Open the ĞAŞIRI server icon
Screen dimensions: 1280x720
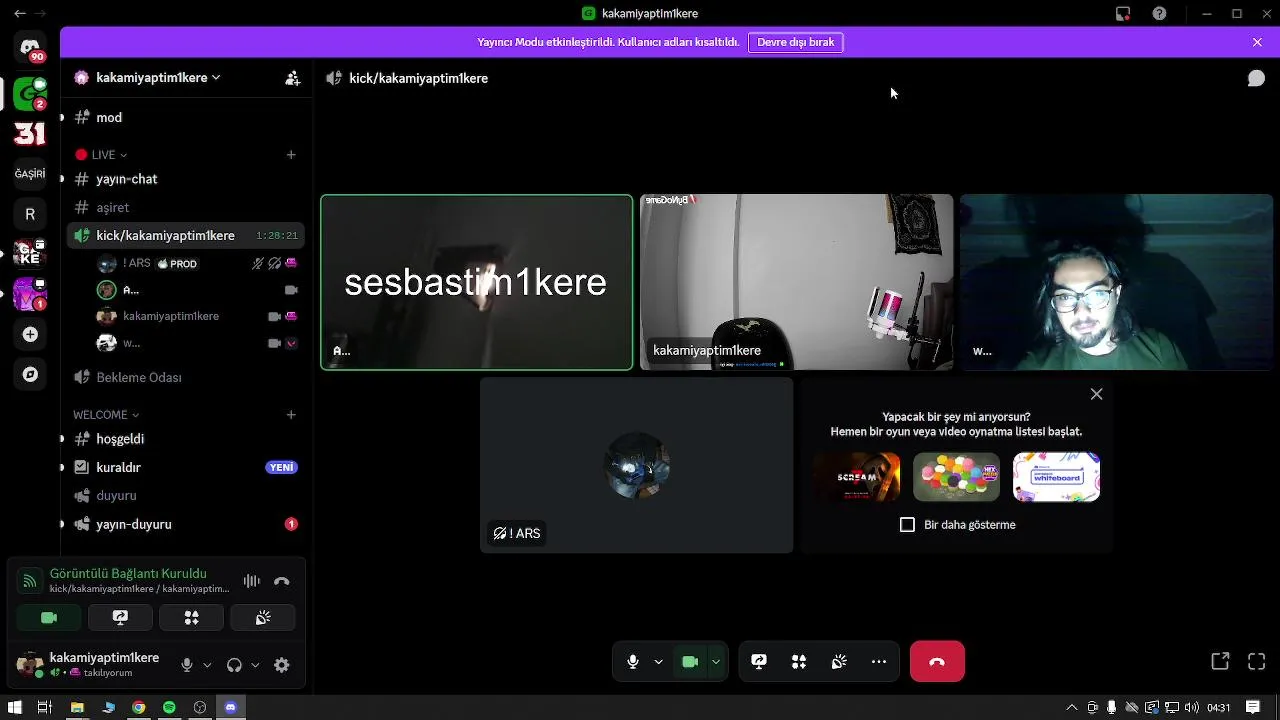click(x=30, y=173)
